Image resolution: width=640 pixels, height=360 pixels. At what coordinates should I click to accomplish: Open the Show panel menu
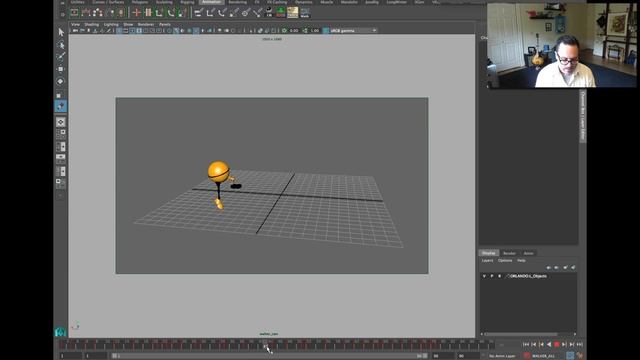(x=128, y=24)
